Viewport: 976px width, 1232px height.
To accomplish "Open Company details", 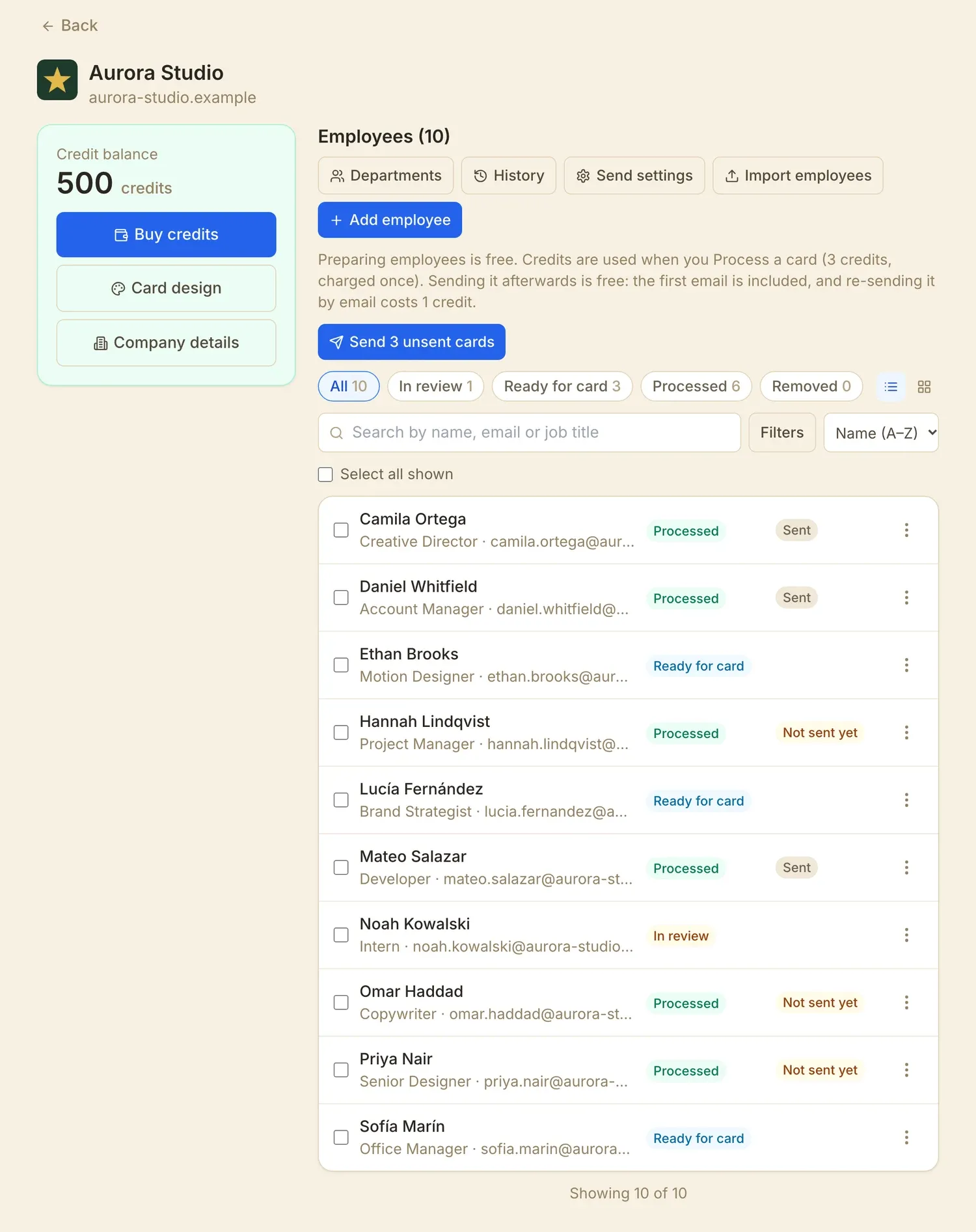I will [166, 343].
